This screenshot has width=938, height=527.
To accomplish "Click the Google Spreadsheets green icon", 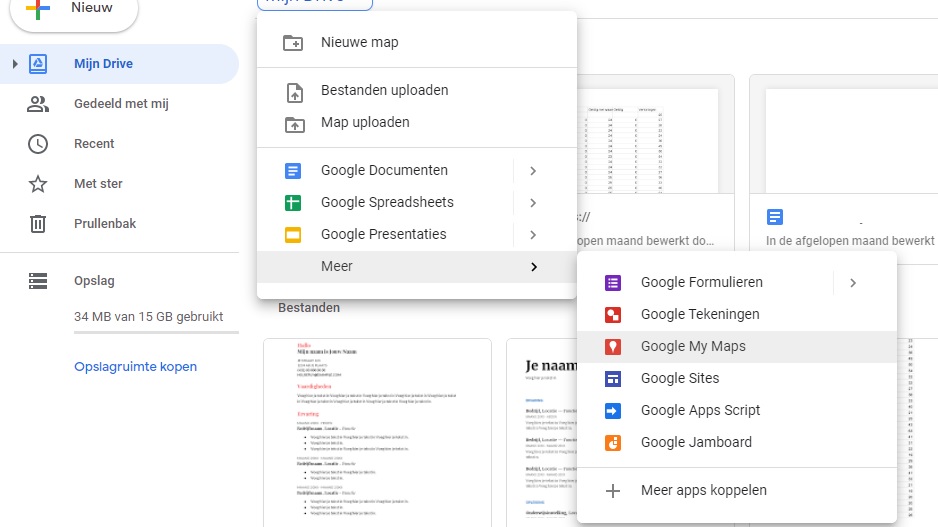I will click(293, 203).
